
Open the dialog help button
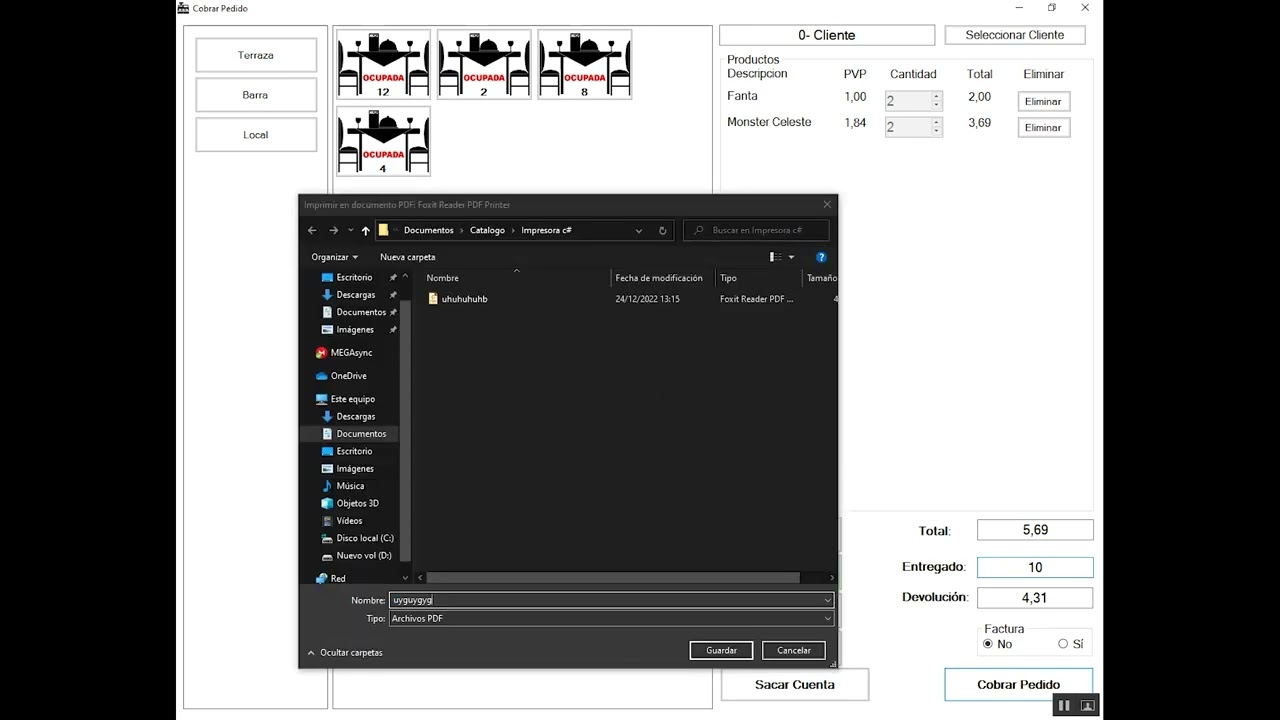[821, 257]
